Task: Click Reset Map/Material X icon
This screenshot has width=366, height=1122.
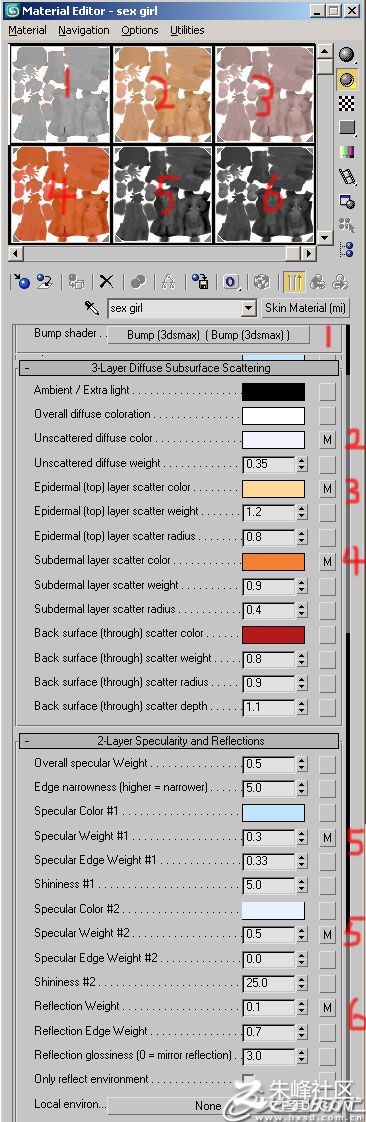Action: tap(106, 281)
